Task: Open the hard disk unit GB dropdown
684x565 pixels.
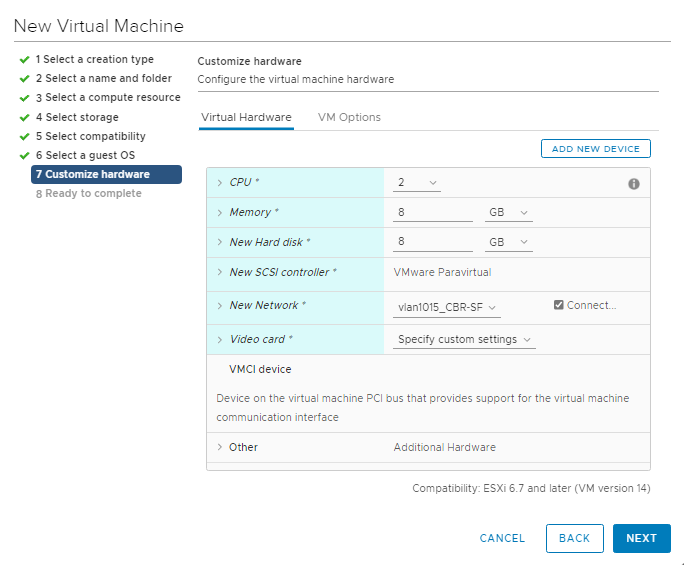Action: pos(507,242)
